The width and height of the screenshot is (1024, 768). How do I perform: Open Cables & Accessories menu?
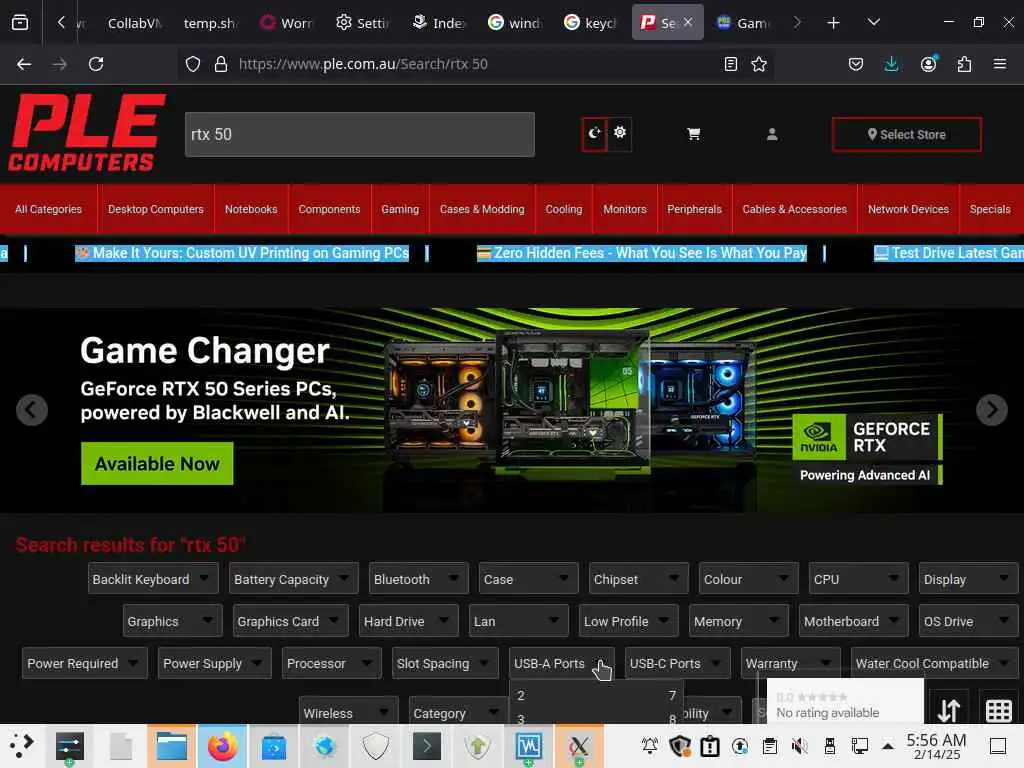794,209
